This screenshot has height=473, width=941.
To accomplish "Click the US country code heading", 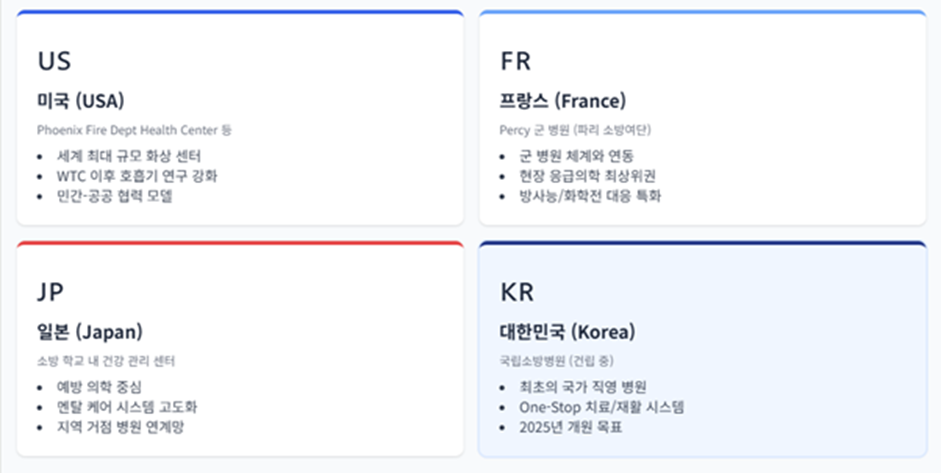I will (x=54, y=61).
